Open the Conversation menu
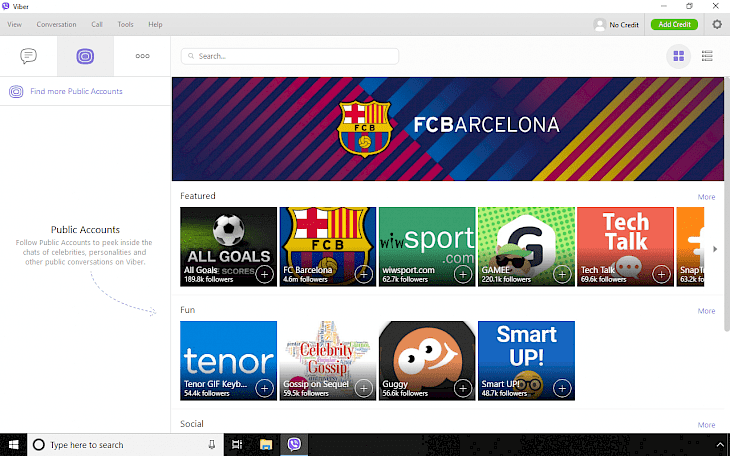Screen dimensions: 730x456 tap(56, 24)
